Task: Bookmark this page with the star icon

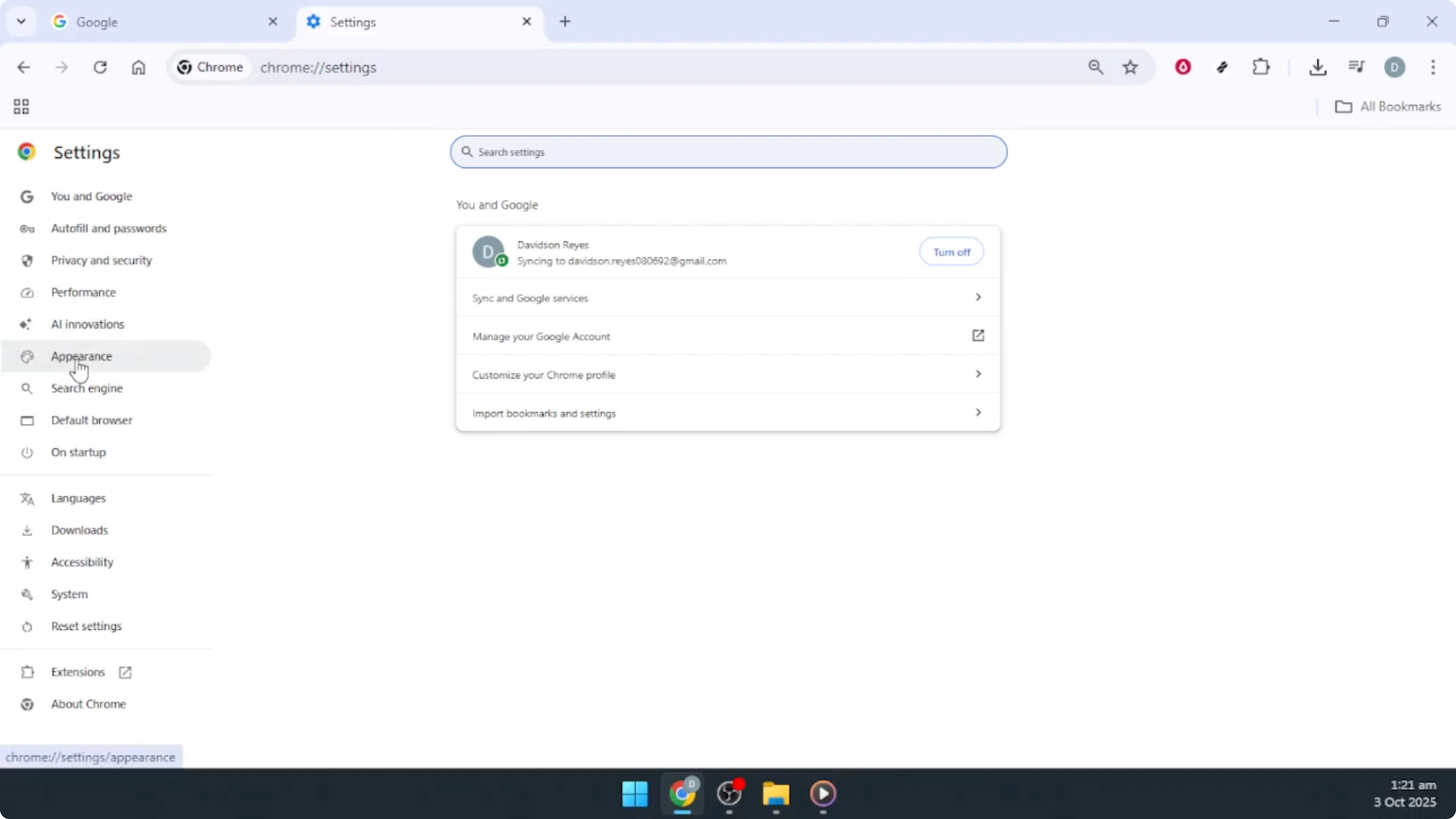Action: pos(1130,67)
